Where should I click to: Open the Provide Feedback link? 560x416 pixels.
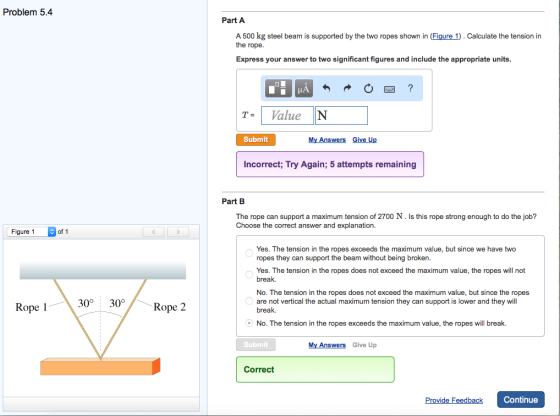[x=454, y=400]
